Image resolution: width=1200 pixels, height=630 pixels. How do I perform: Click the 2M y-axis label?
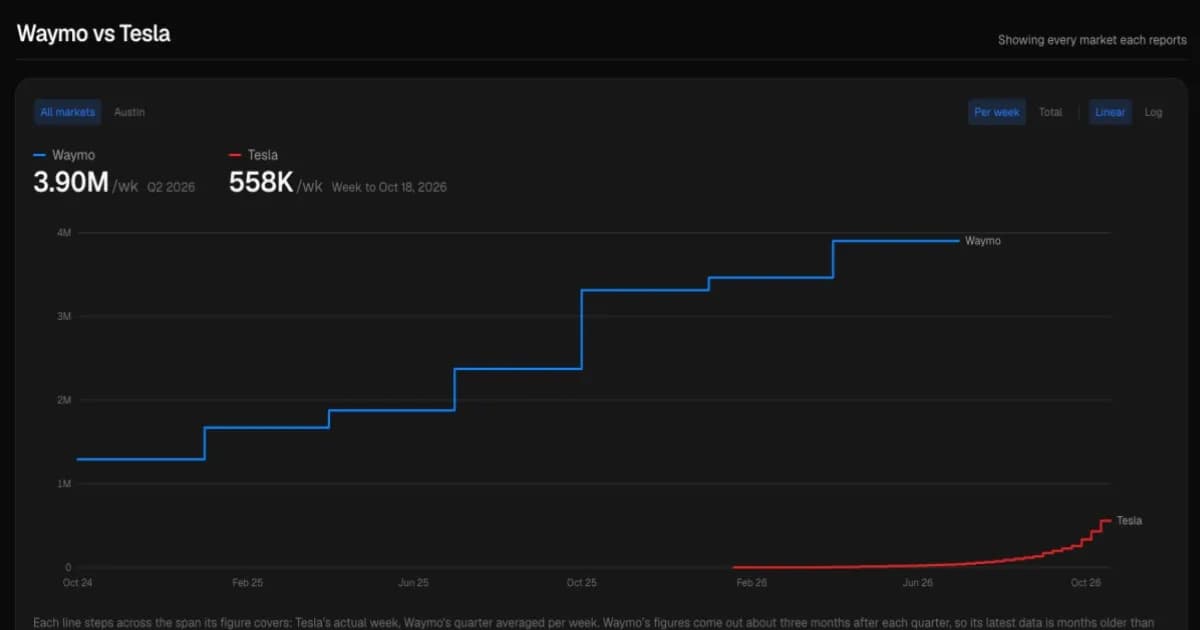tap(64, 400)
